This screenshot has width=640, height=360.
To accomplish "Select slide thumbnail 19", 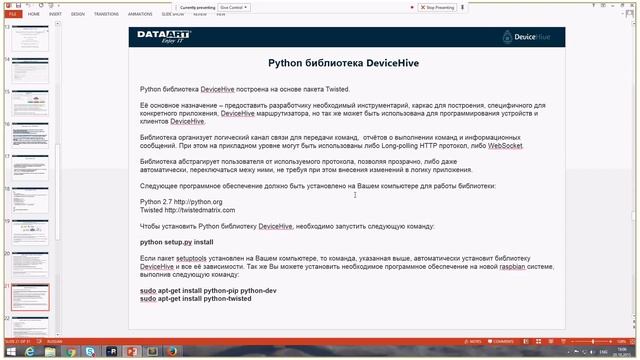I will coord(30,232).
